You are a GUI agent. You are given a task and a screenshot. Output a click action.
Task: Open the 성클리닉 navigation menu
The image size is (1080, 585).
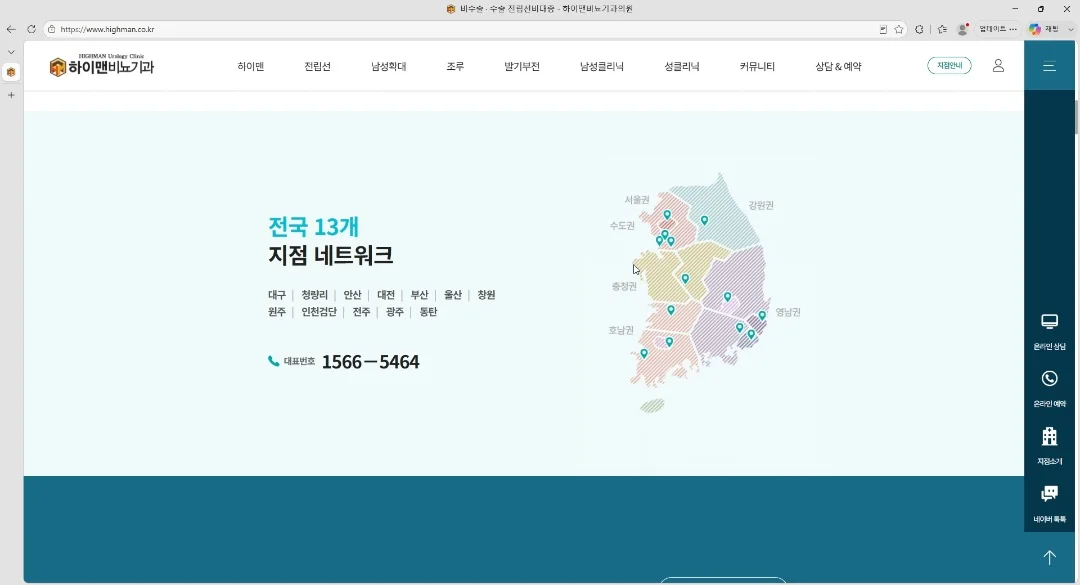682,67
